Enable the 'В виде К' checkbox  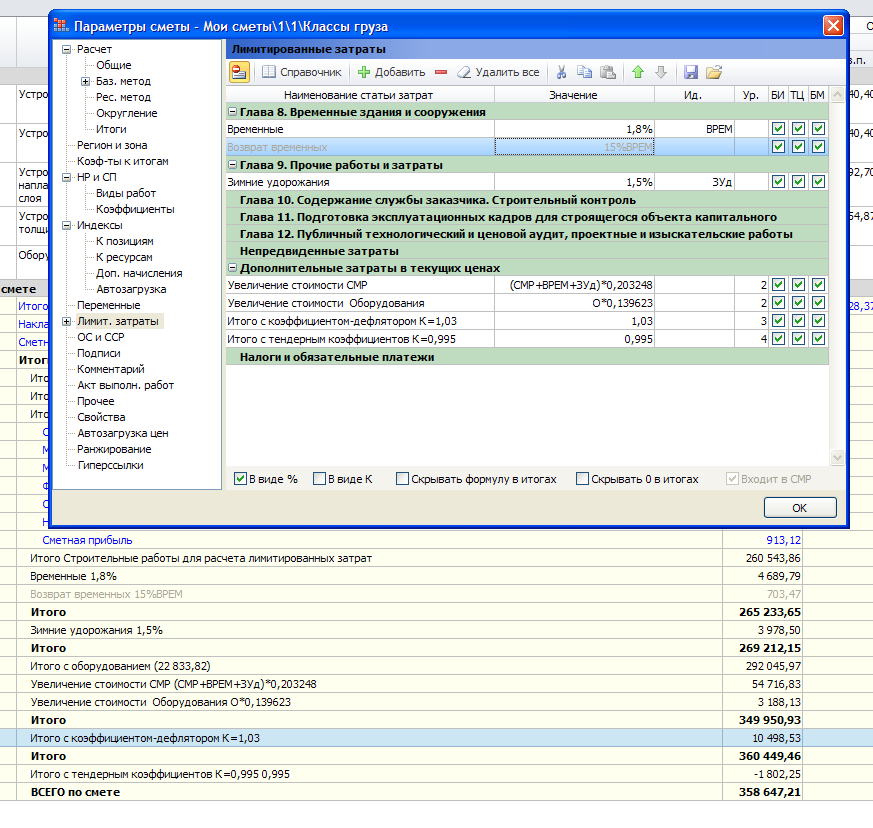320,479
